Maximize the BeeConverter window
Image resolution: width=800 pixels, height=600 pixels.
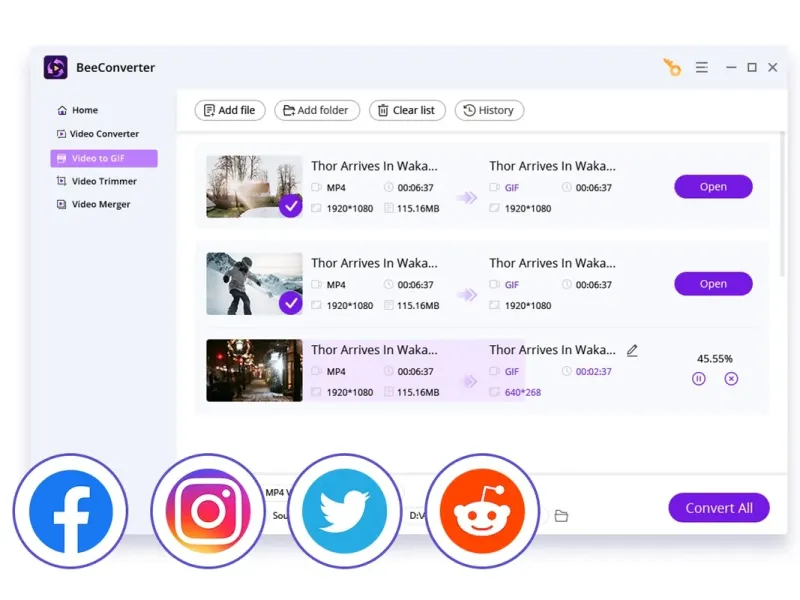(x=752, y=67)
